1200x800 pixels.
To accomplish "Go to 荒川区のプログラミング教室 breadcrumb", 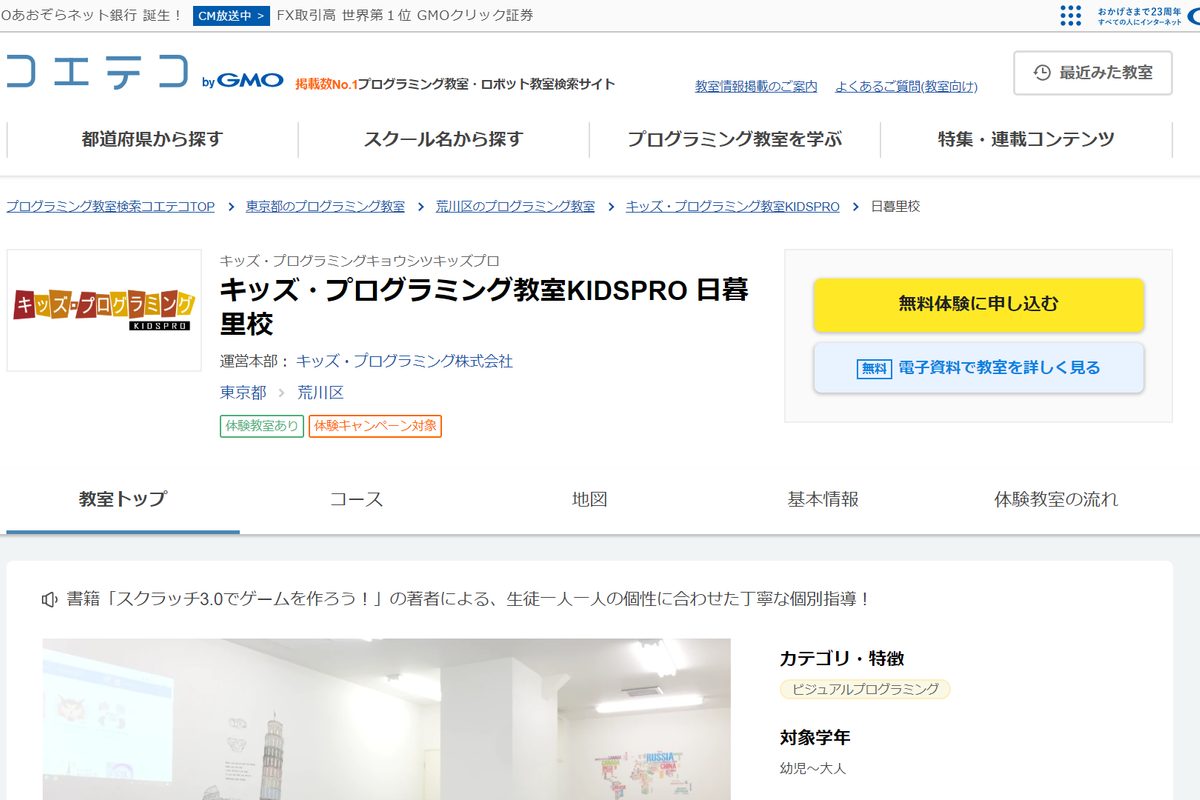I will 515,206.
